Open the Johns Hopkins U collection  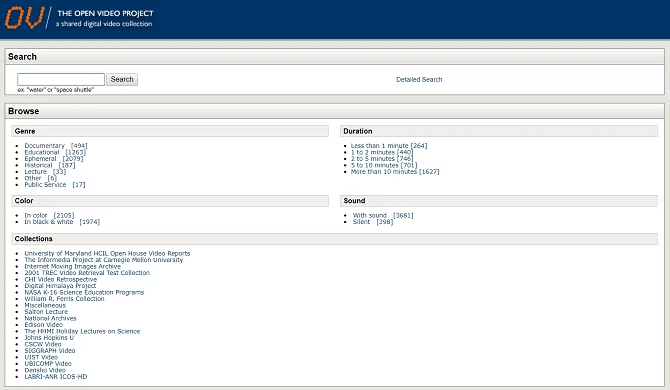click(49, 337)
